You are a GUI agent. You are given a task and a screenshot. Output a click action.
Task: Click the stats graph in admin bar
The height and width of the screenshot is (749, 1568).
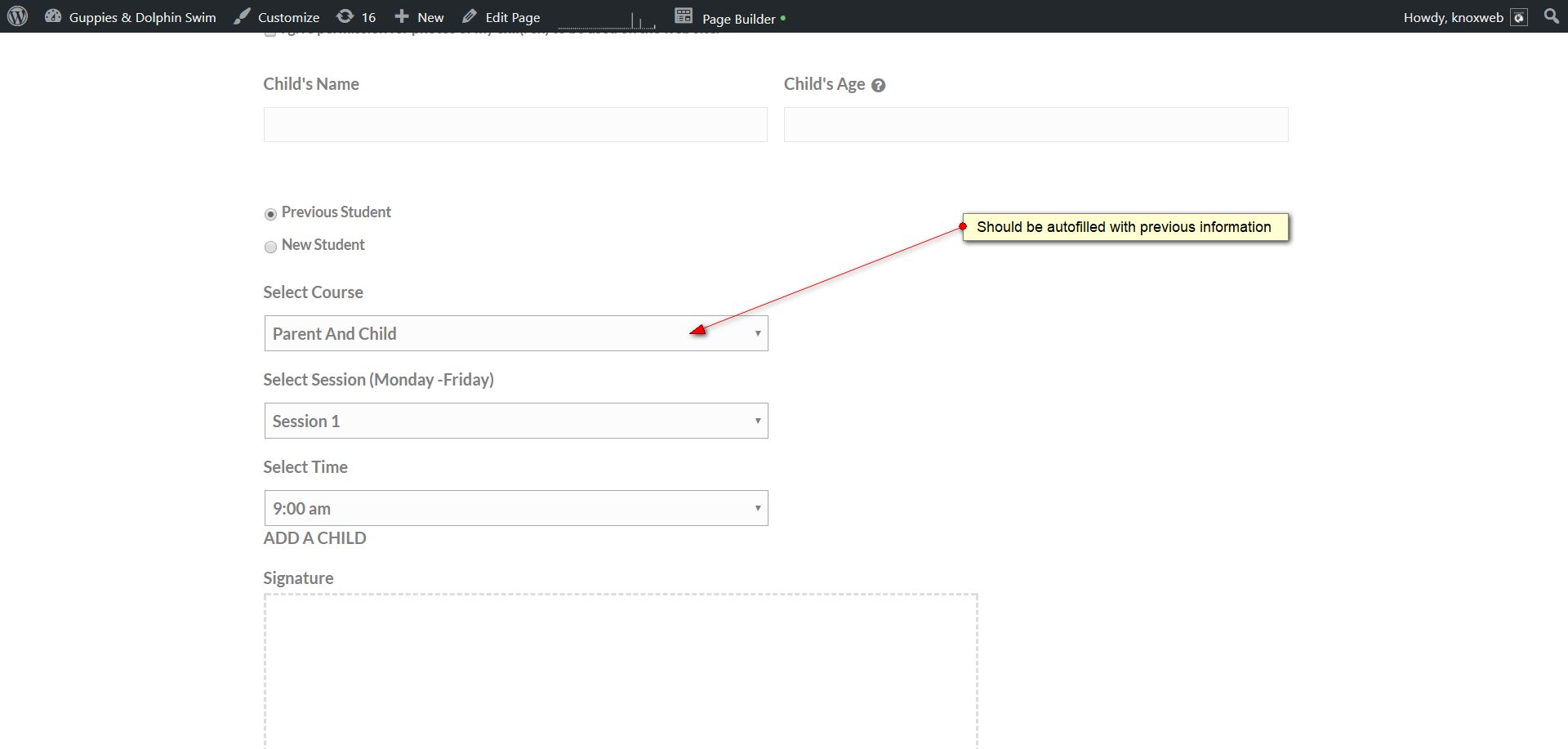click(x=607, y=20)
